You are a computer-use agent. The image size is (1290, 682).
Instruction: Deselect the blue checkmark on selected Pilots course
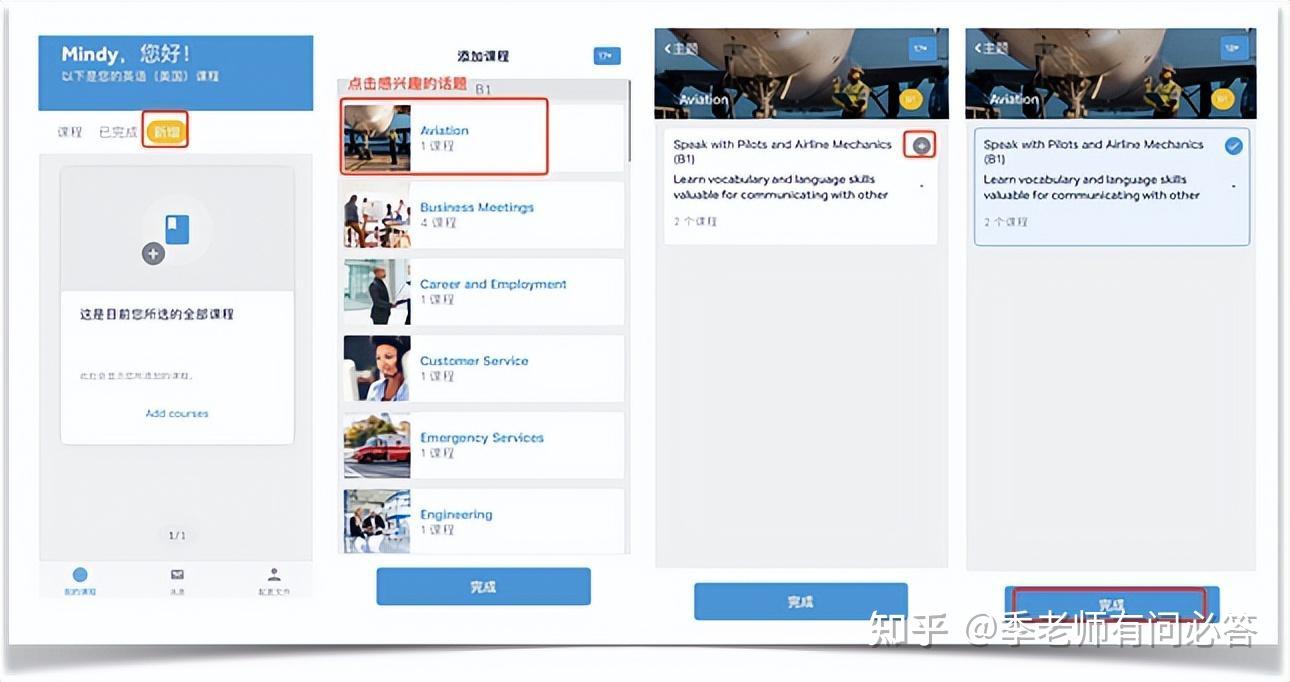(1233, 144)
